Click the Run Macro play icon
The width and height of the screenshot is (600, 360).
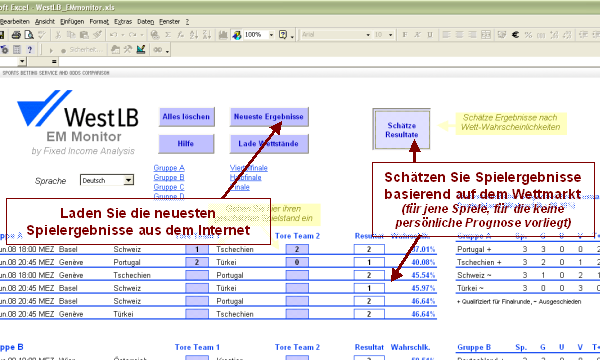(x=51, y=50)
